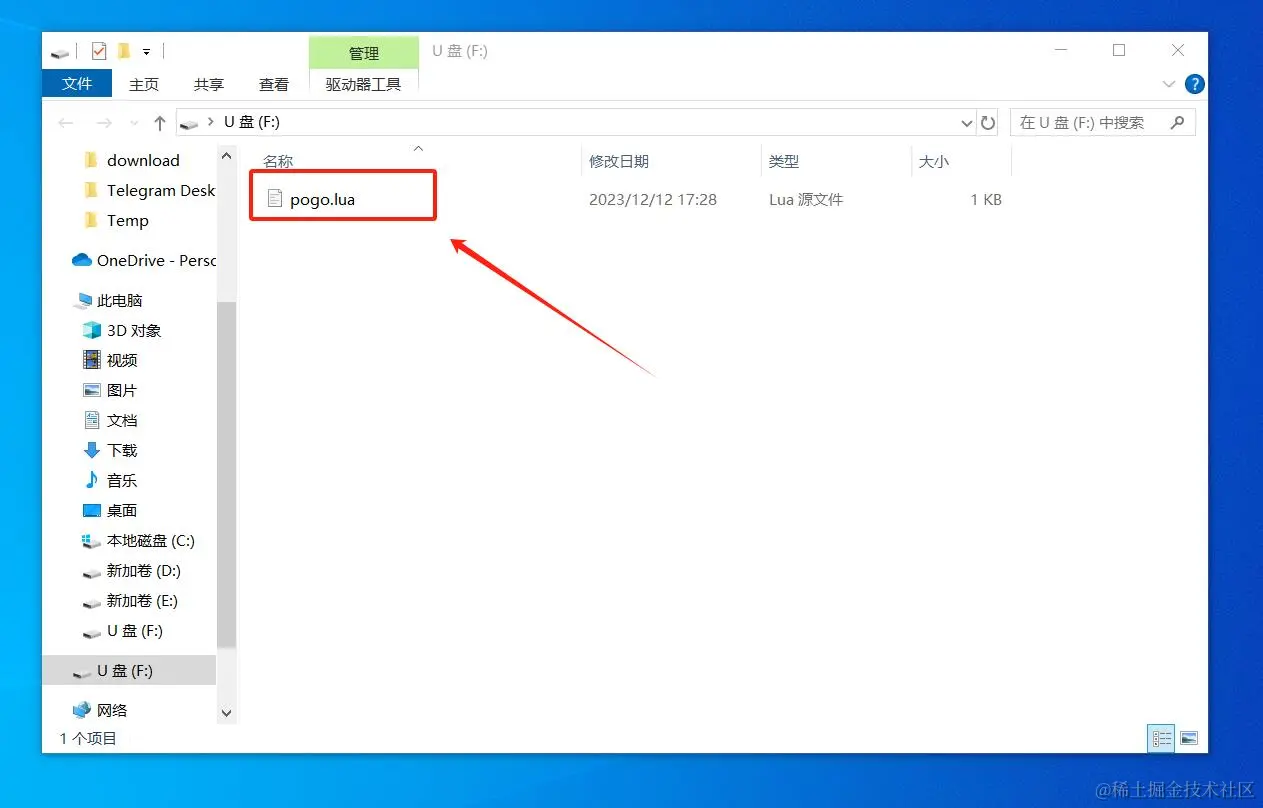
Task: Open the Help question mark icon
Action: (x=1194, y=84)
